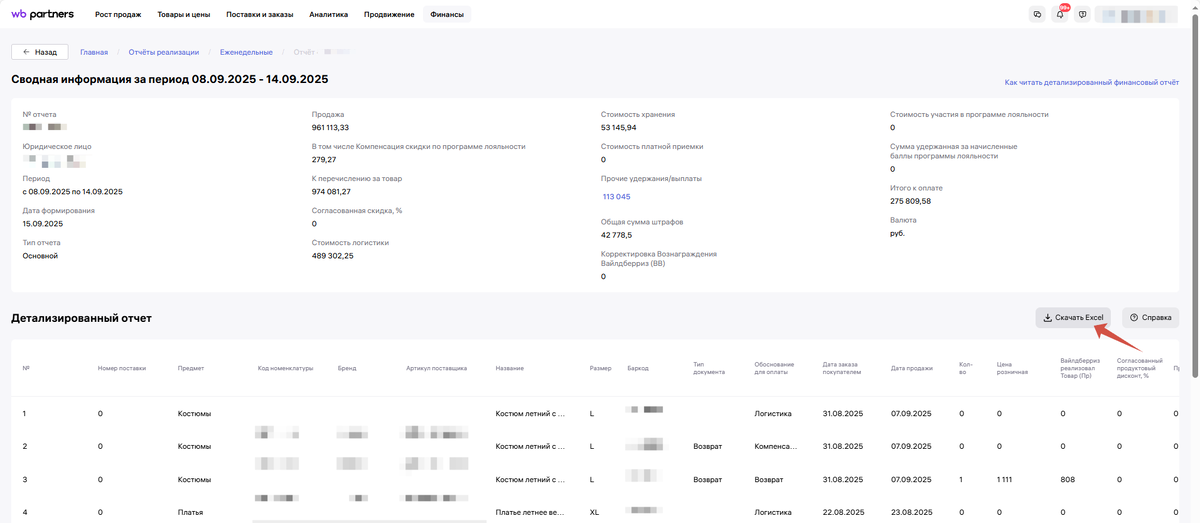The image size is (1200, 523).
Task: Click Согласованный продуктовый дисконт column header
Action: click(x=1140, y=369)
